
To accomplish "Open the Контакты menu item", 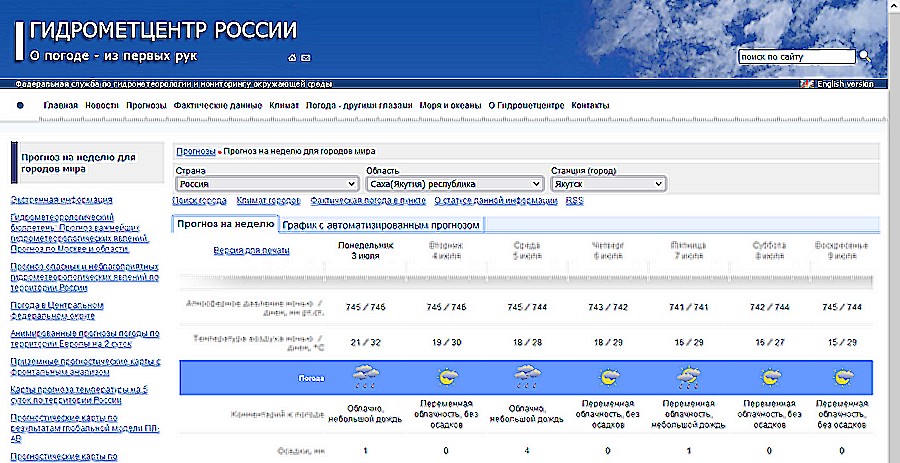I will 590,106.
